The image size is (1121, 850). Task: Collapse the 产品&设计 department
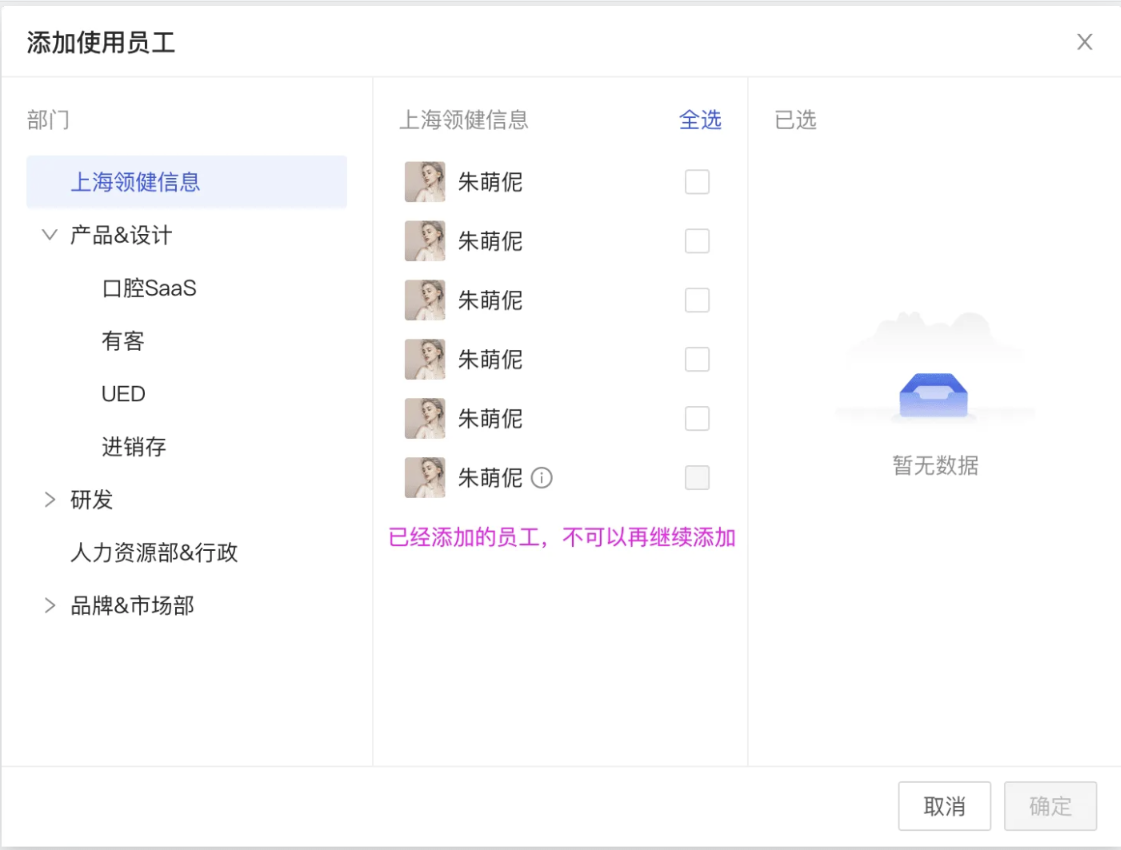pyautogui.click(x=49, y=235)
